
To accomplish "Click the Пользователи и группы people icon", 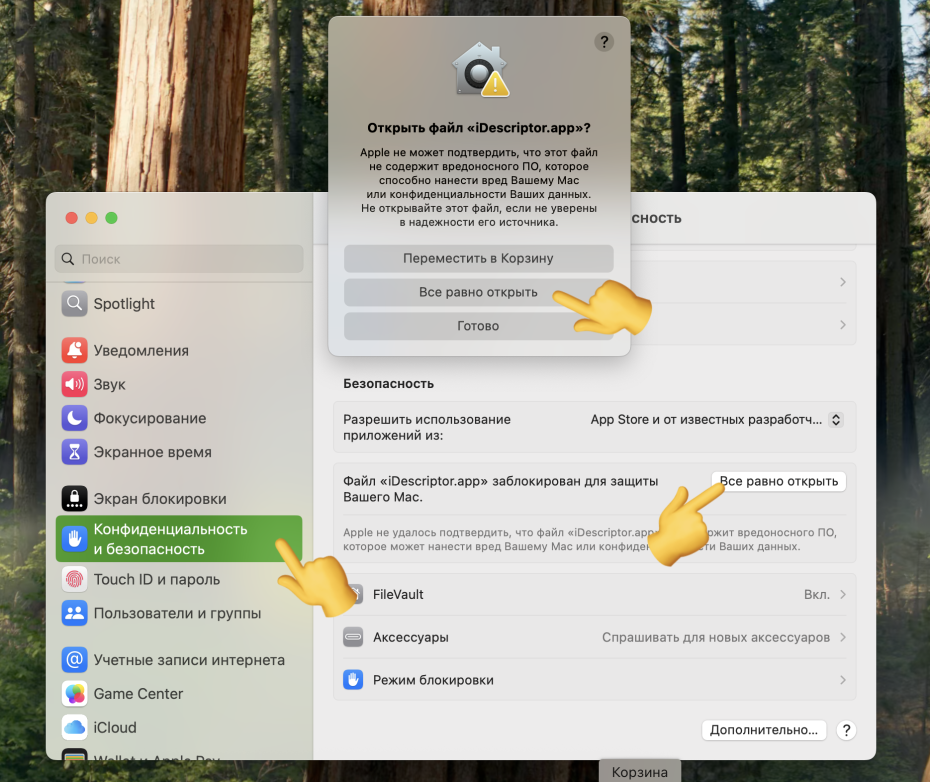I will (x=74, y=613).
